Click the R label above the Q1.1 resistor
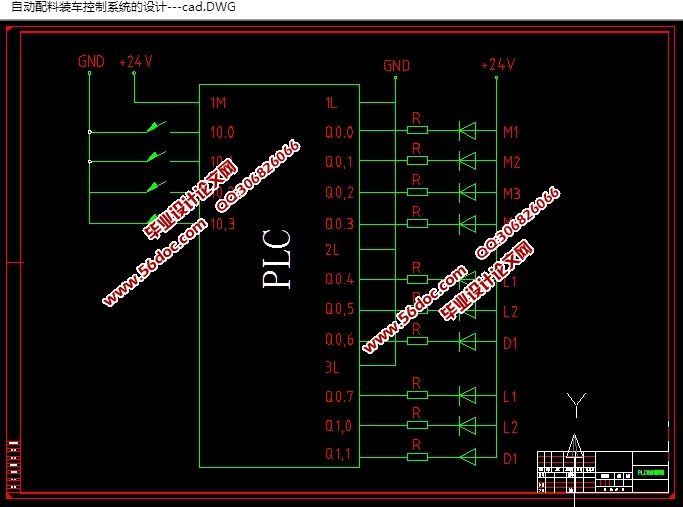Image resolution: width=683 pixels, height=507 pixels. [x=416, y=445]
